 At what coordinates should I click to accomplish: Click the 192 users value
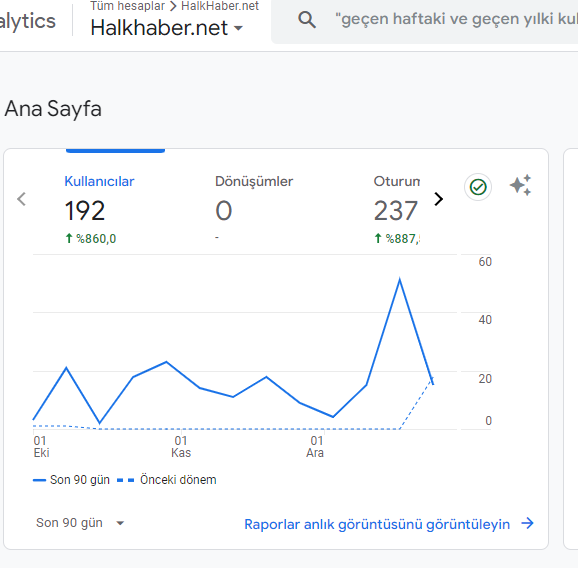[85, 211]
